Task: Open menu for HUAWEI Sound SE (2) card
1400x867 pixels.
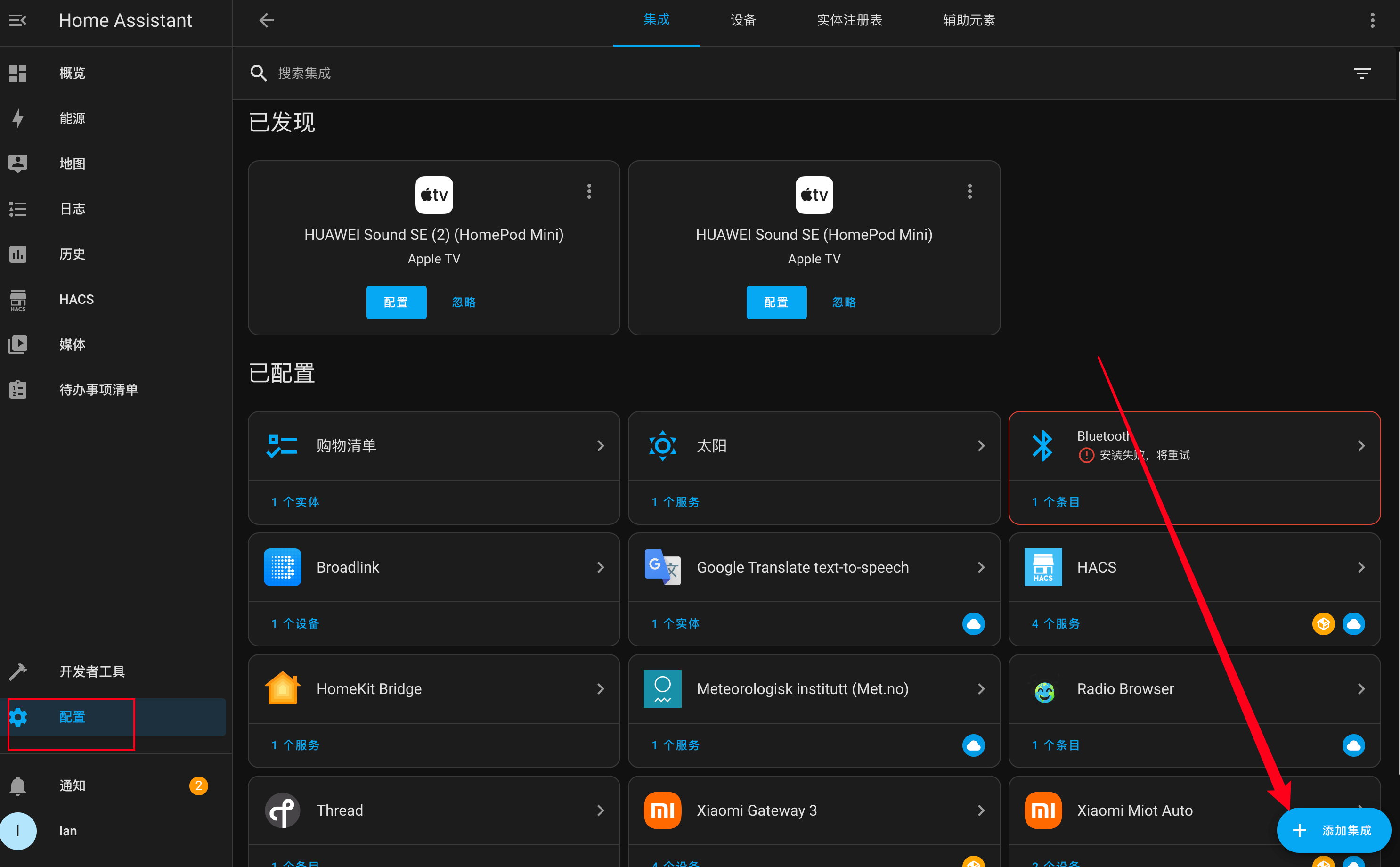Action: pos(589,191)
